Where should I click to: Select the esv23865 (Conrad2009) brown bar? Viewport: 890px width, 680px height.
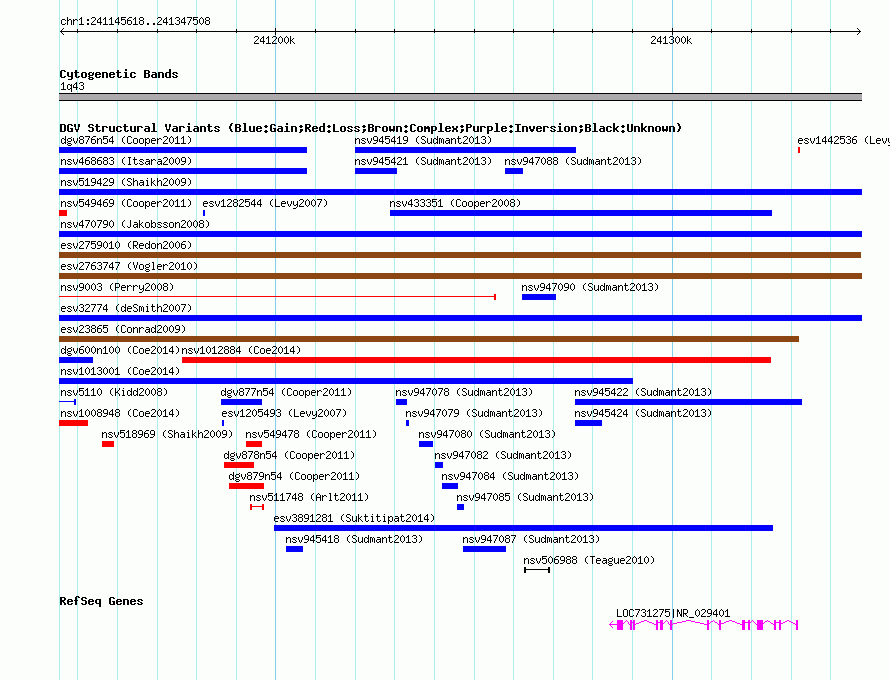point(429,339)
